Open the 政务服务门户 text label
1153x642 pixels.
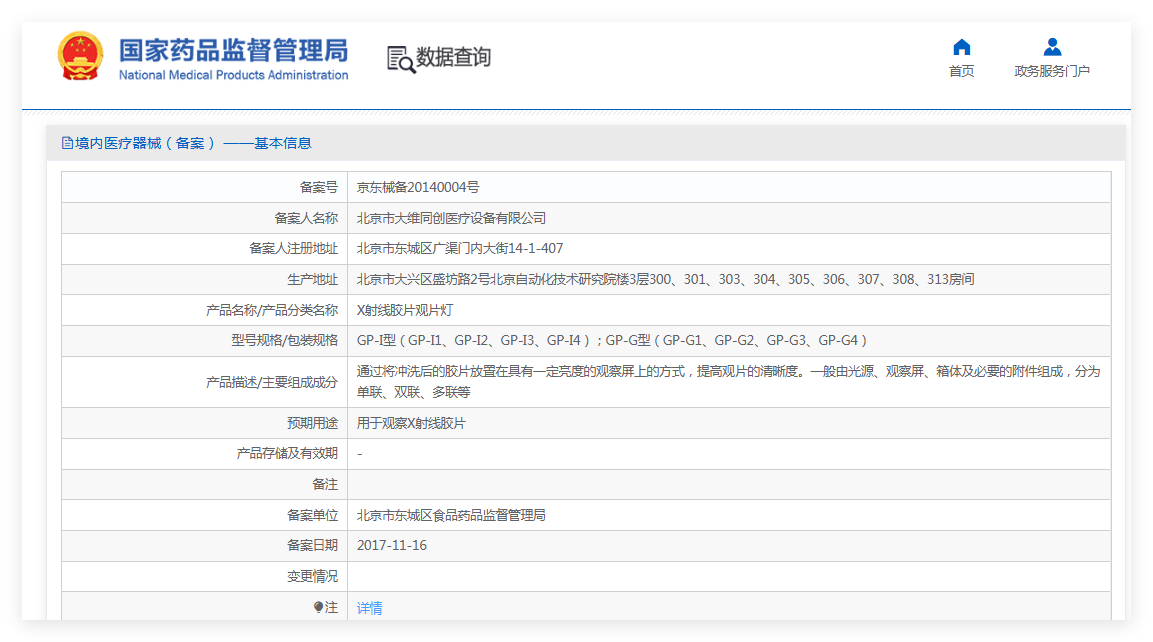point(1052,71)
